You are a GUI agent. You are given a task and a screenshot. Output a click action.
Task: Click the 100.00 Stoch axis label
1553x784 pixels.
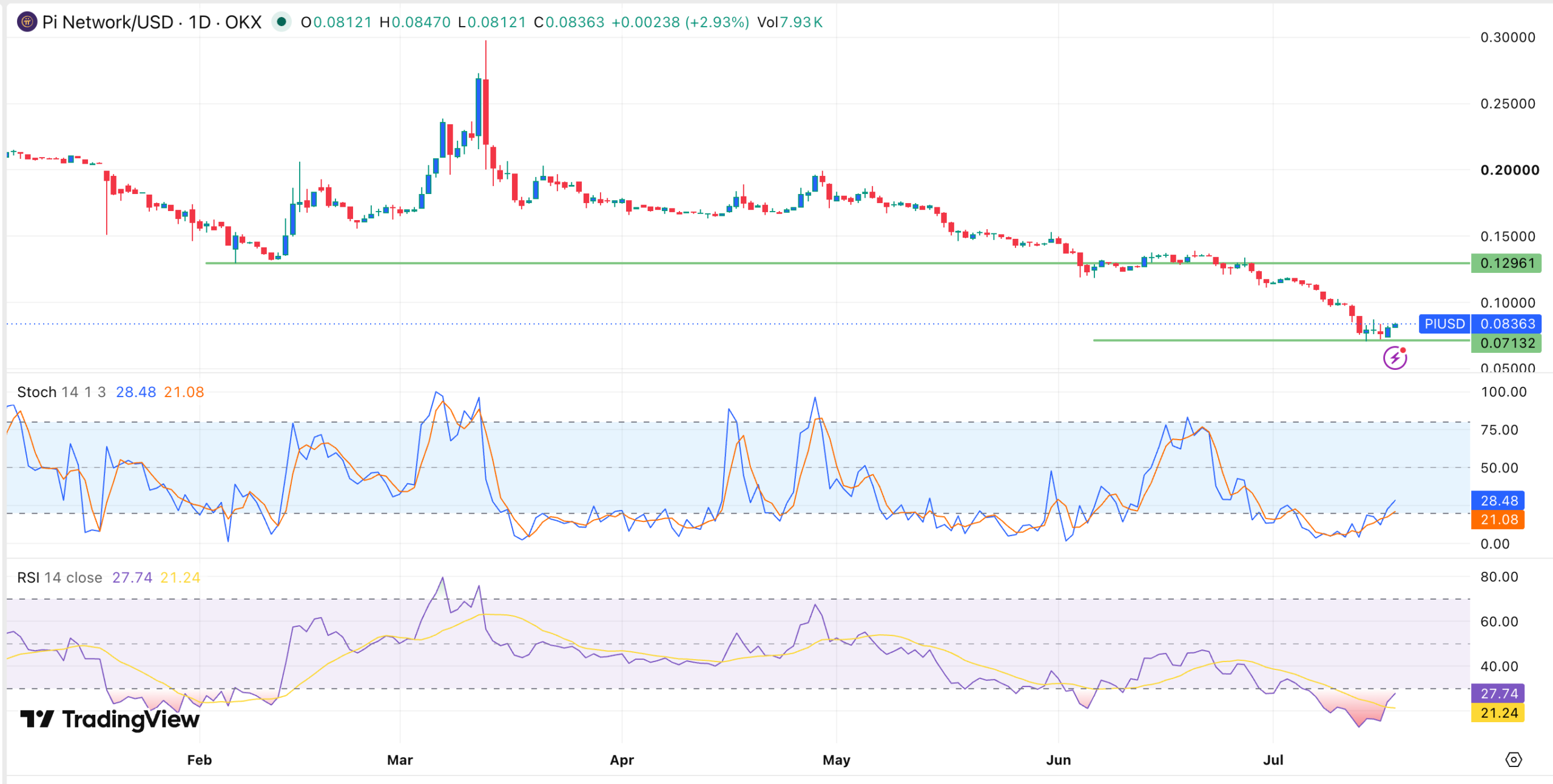pyautogui.click(x=1503, y=392)
